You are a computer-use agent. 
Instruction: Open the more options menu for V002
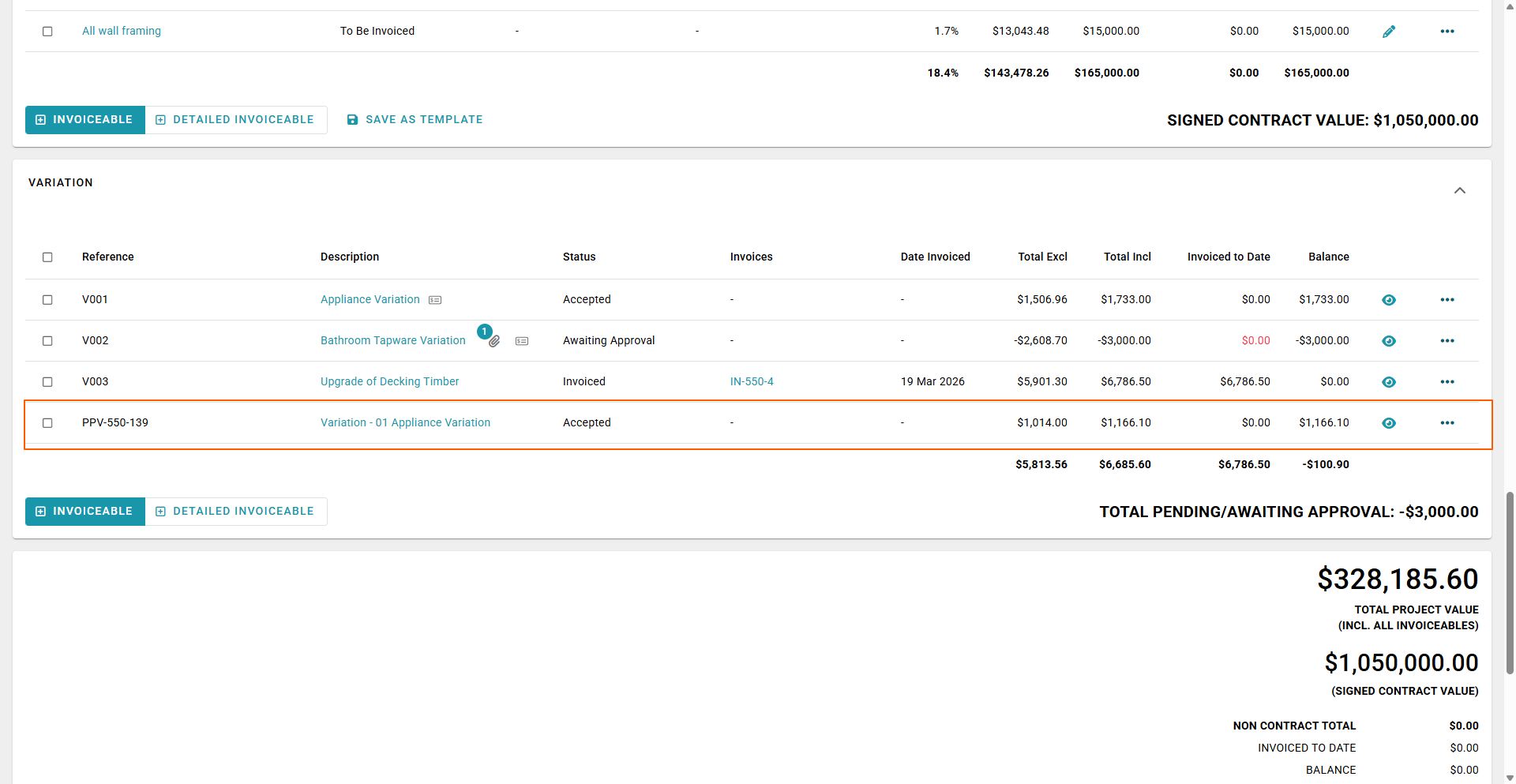point(1447,341)
